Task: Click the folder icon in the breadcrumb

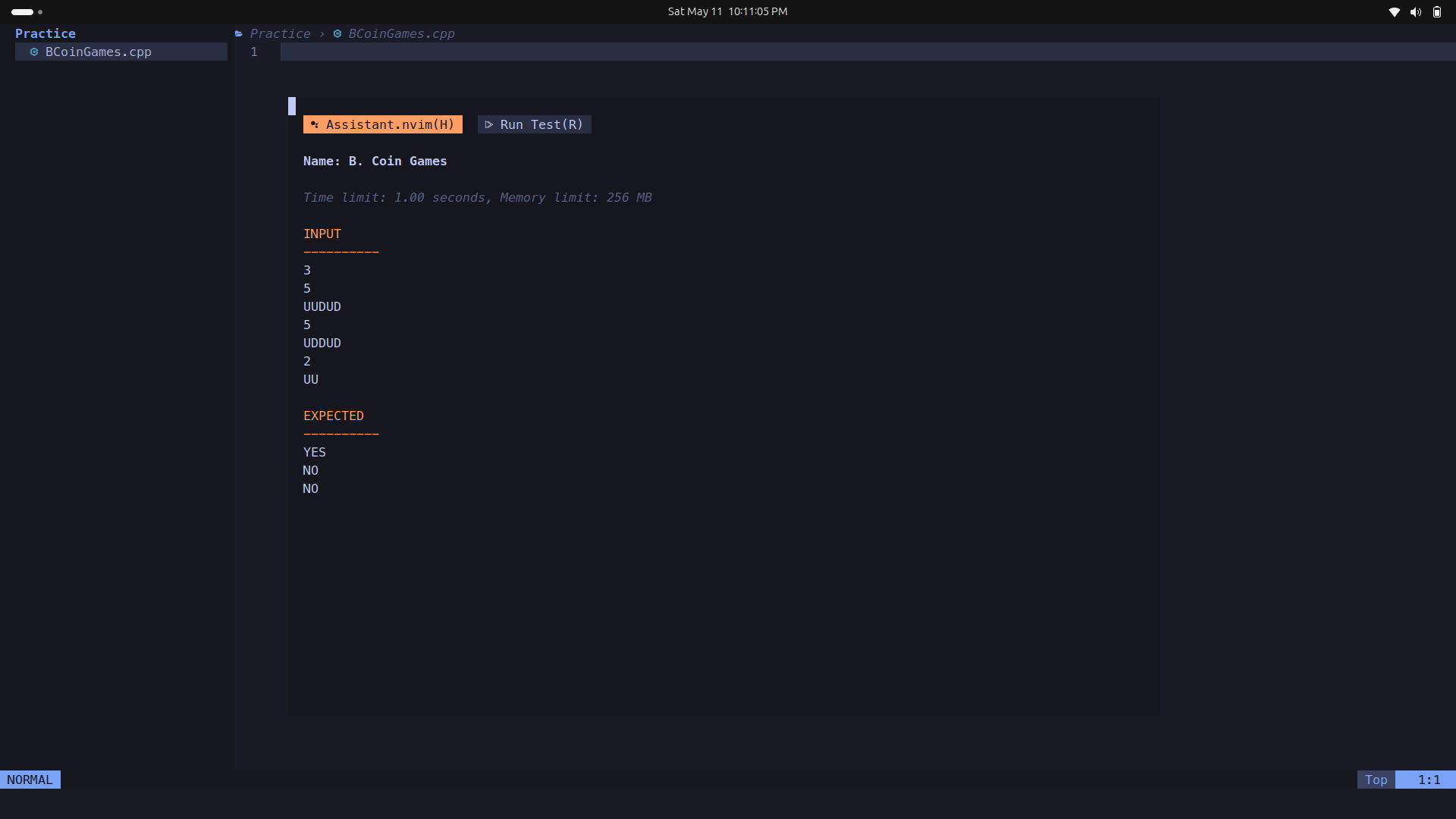Action: point(239,33)
